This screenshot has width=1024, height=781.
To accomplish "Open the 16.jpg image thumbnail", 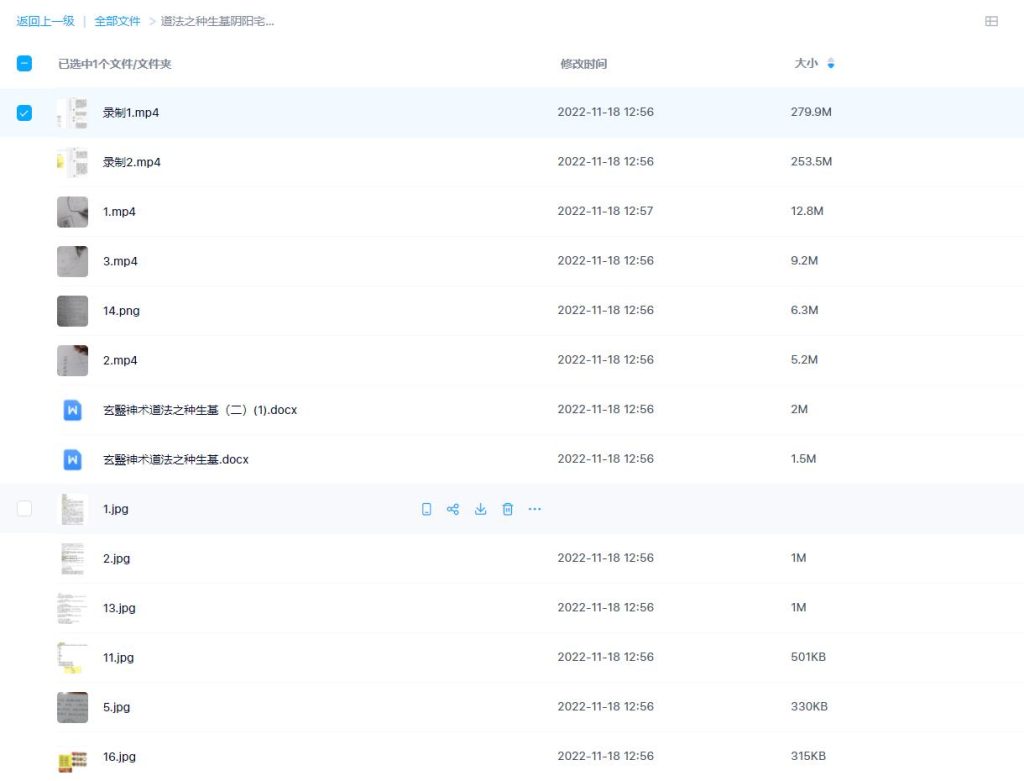I will pos(72,757).
